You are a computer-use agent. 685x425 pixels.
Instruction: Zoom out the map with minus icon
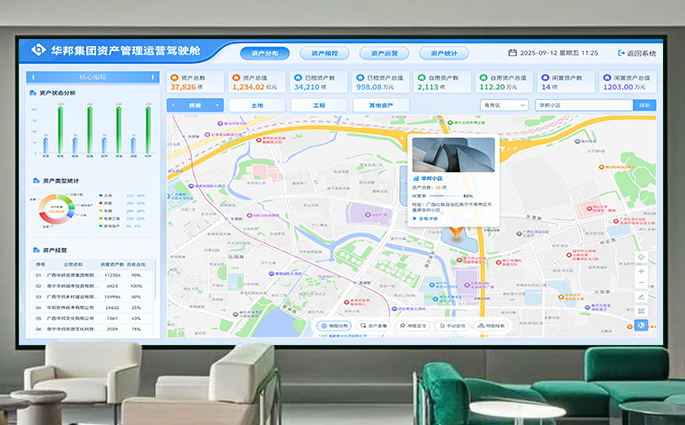(x=641, y=284)
